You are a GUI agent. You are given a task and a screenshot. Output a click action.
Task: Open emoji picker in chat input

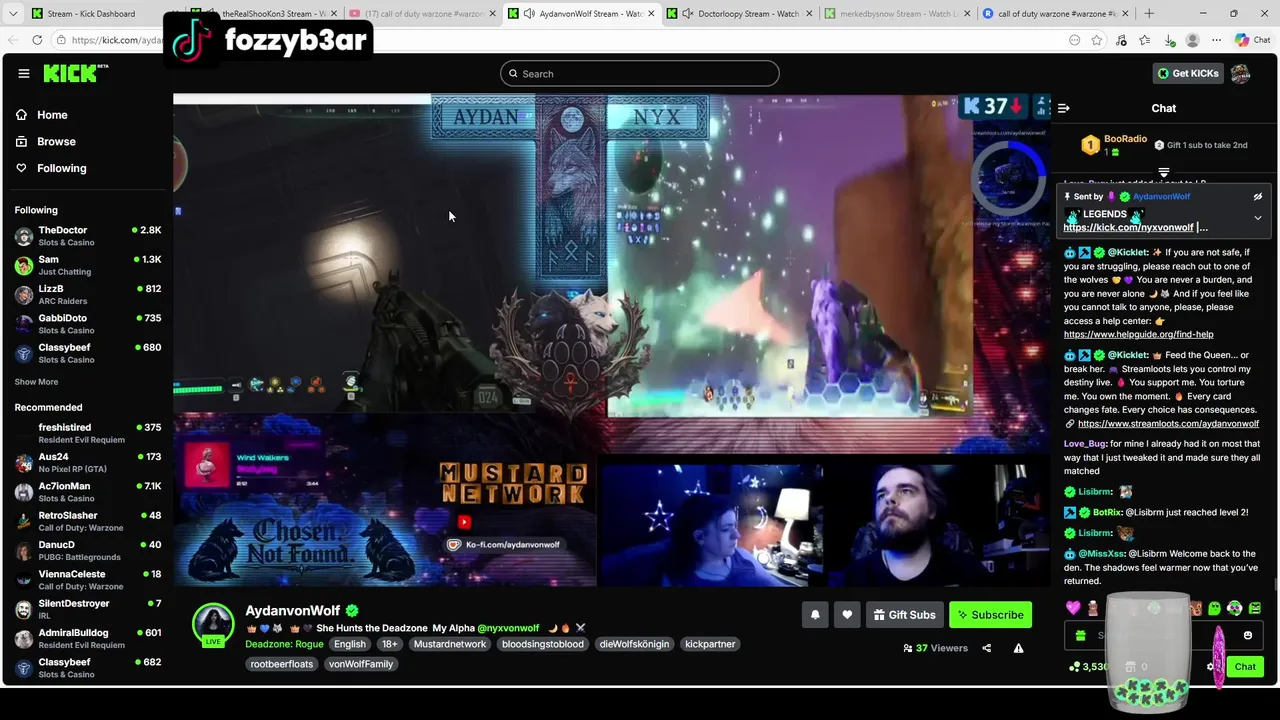click(x=1247, y=635)
